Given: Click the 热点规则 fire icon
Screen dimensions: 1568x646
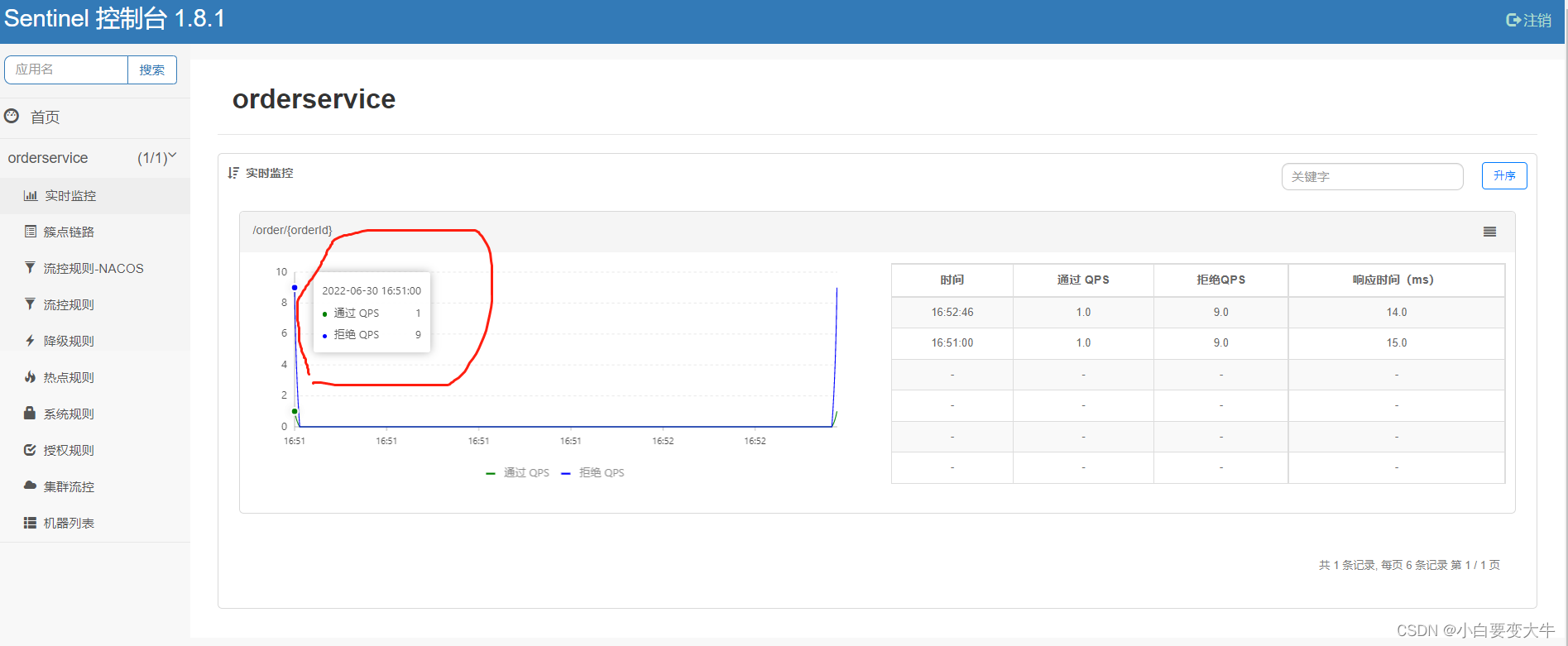Looking at the screenshot, I should [x=31, y=377].
